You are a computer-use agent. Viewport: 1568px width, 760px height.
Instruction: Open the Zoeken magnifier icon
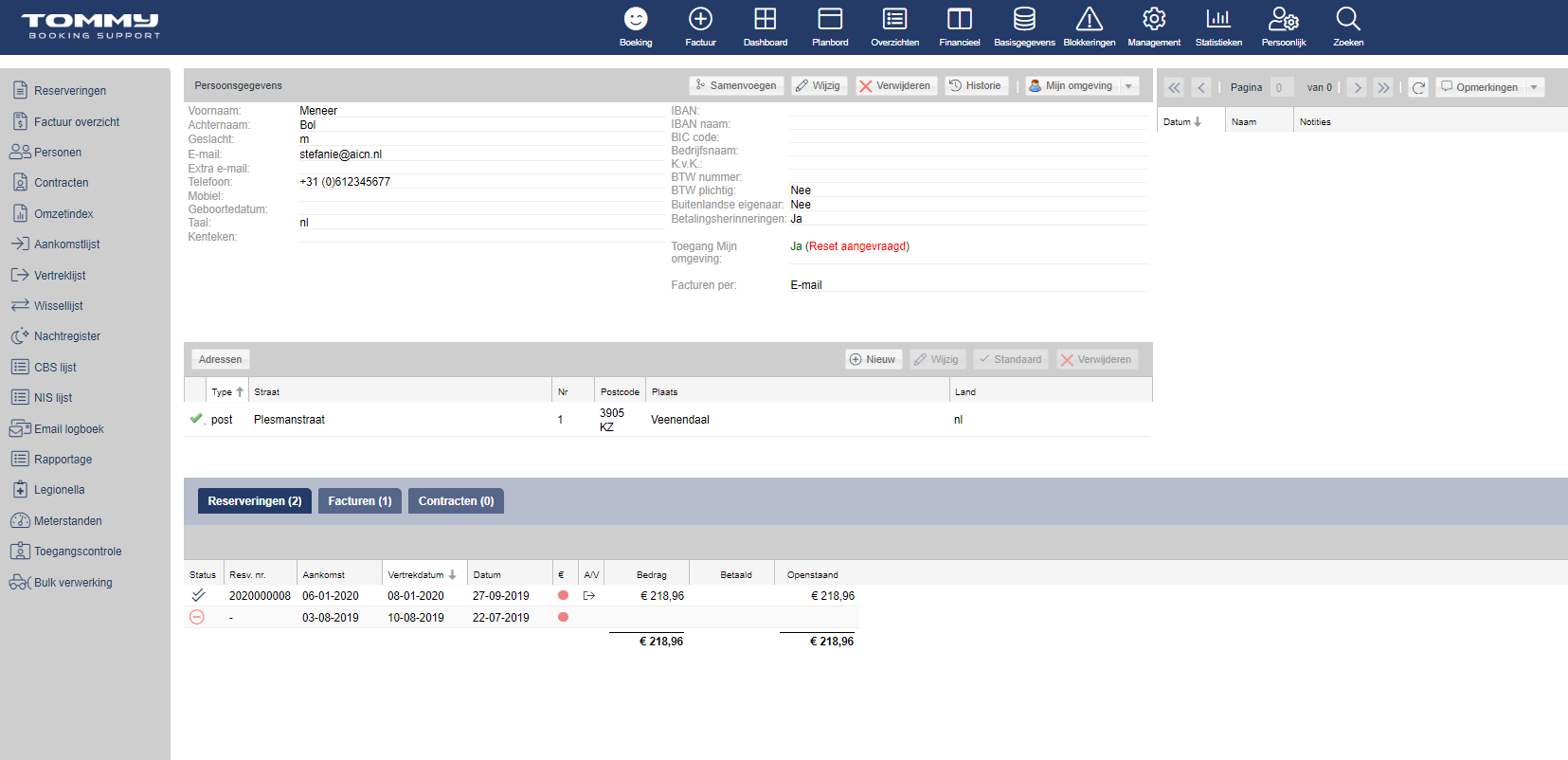pyautogui.click(x=1348, y=19)
